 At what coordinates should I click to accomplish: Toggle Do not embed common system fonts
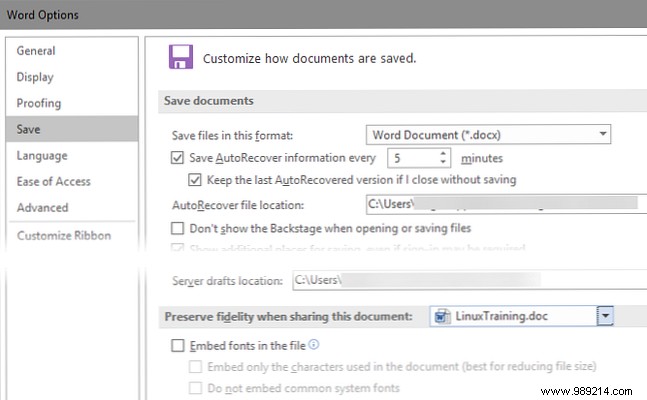[x=196, y=388]
